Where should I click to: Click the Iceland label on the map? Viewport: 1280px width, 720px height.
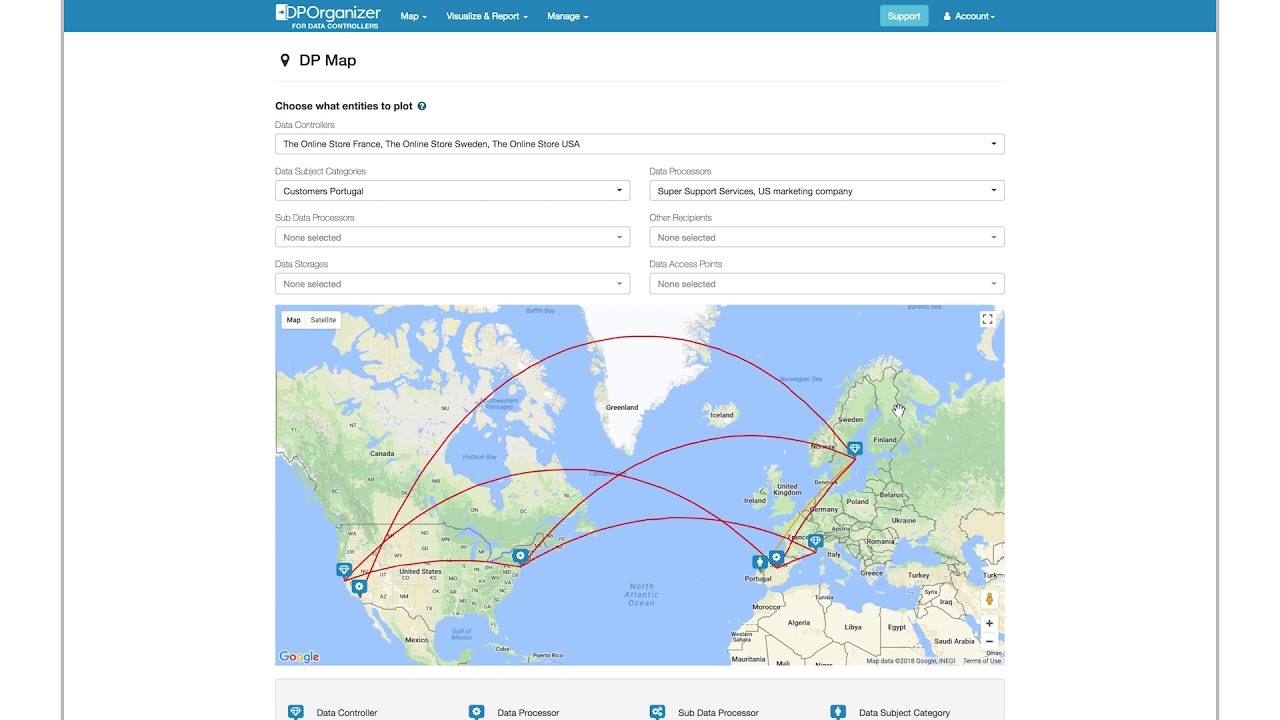pos(722,415)
